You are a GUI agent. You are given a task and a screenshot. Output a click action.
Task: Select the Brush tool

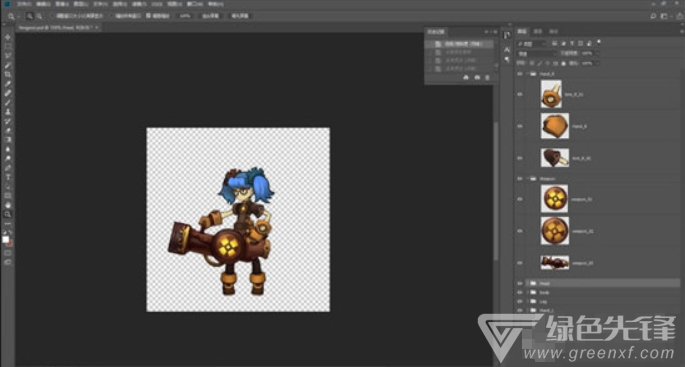pos(7,102)
